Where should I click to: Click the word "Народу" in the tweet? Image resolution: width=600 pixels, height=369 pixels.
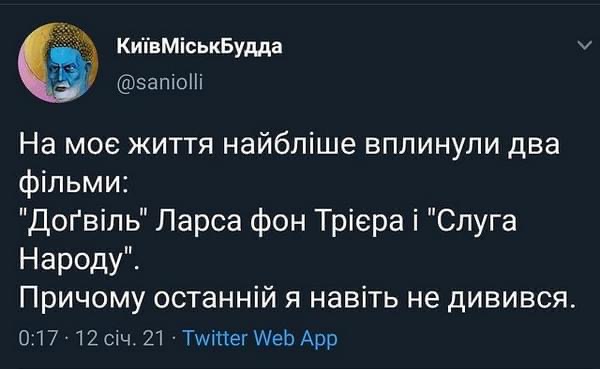click(x=70, y=260)
